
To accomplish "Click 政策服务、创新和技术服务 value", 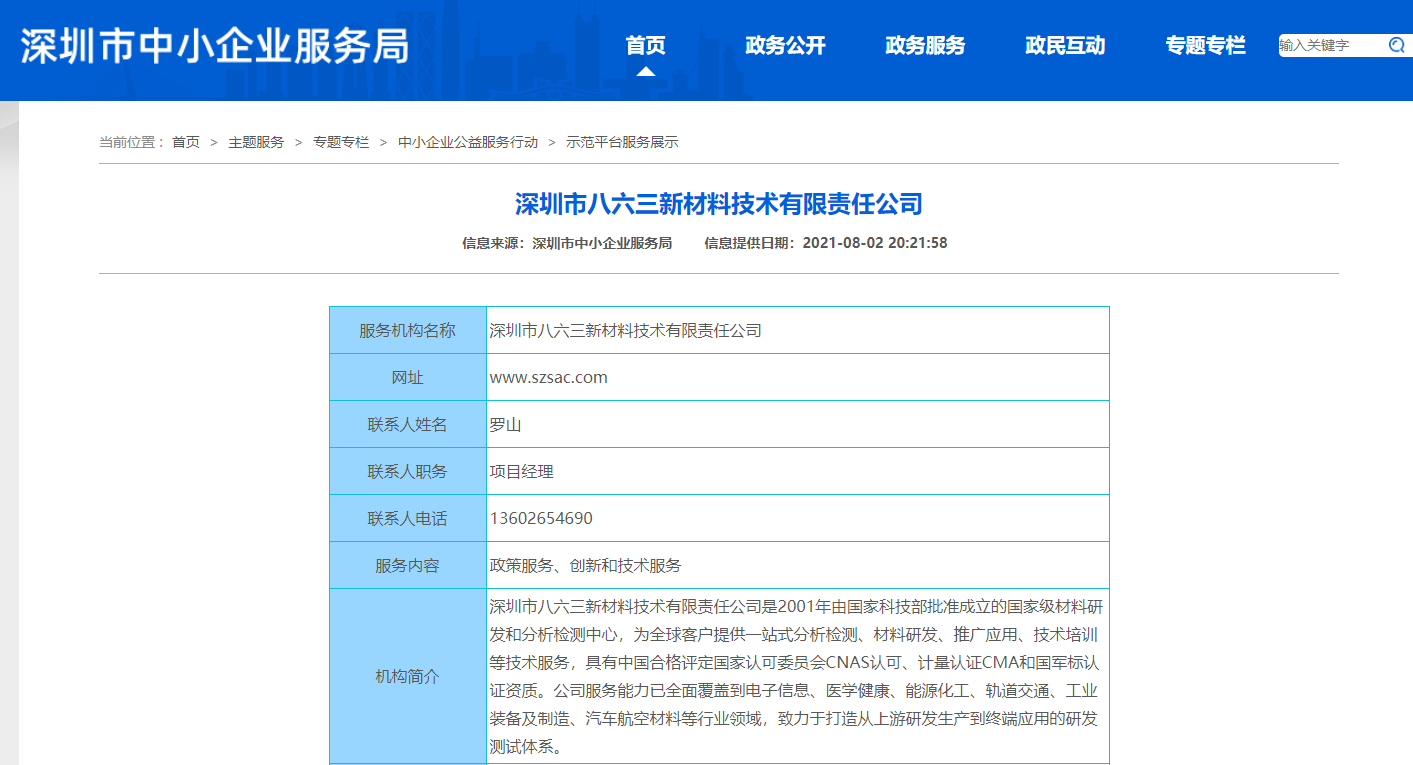I will click(586, 565).
